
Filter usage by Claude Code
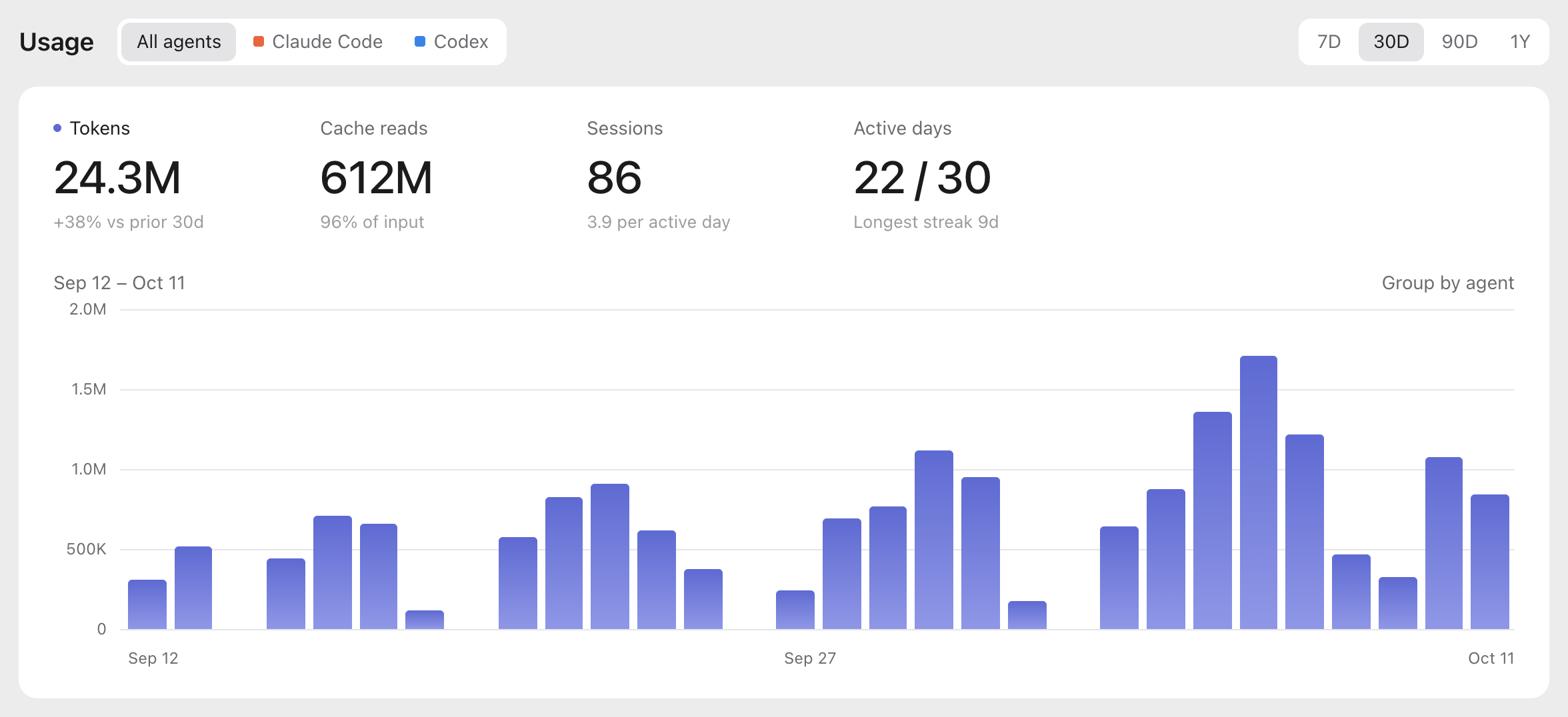[318, 42]
